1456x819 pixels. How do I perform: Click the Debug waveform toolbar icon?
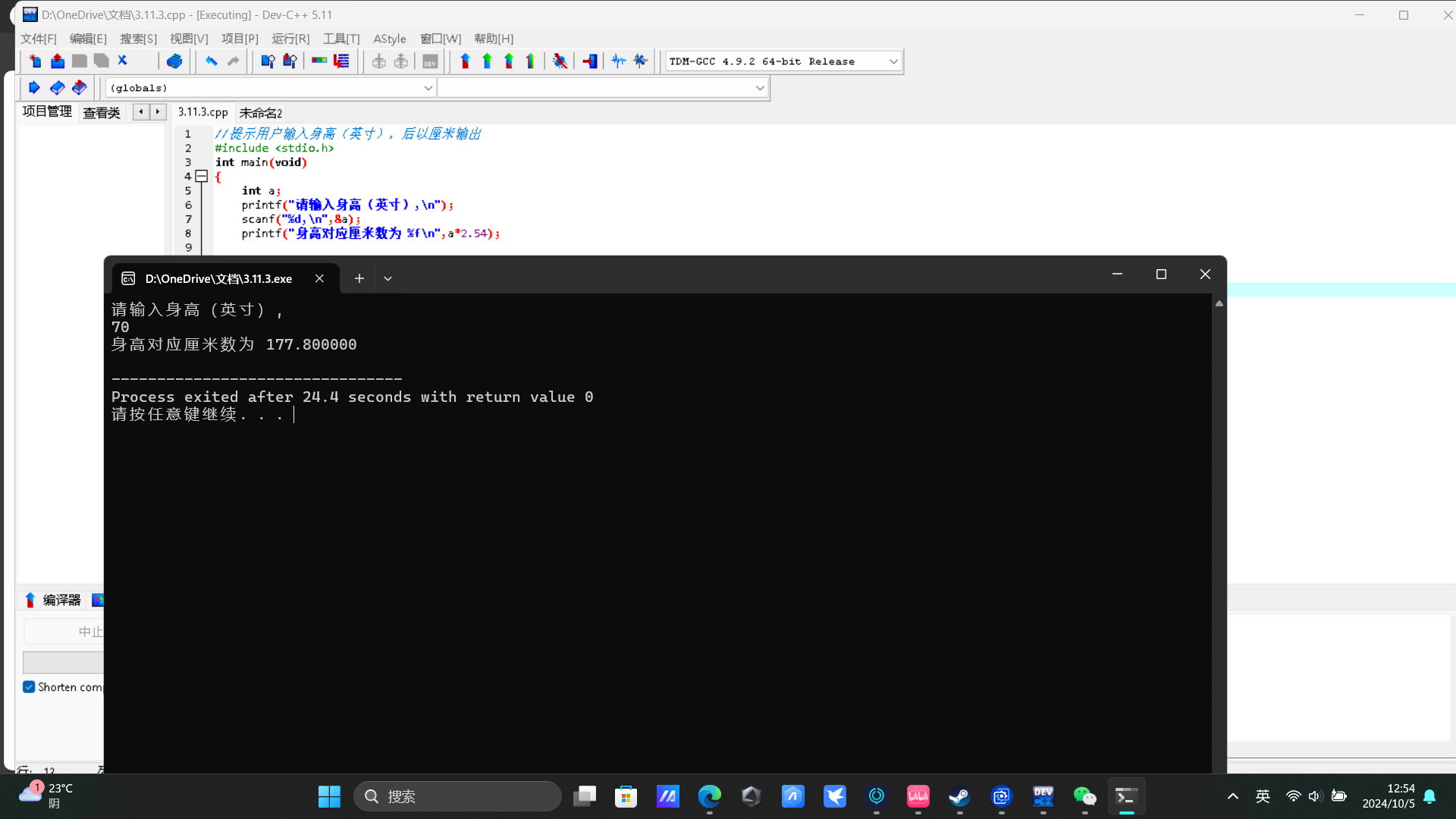(619, 61)
